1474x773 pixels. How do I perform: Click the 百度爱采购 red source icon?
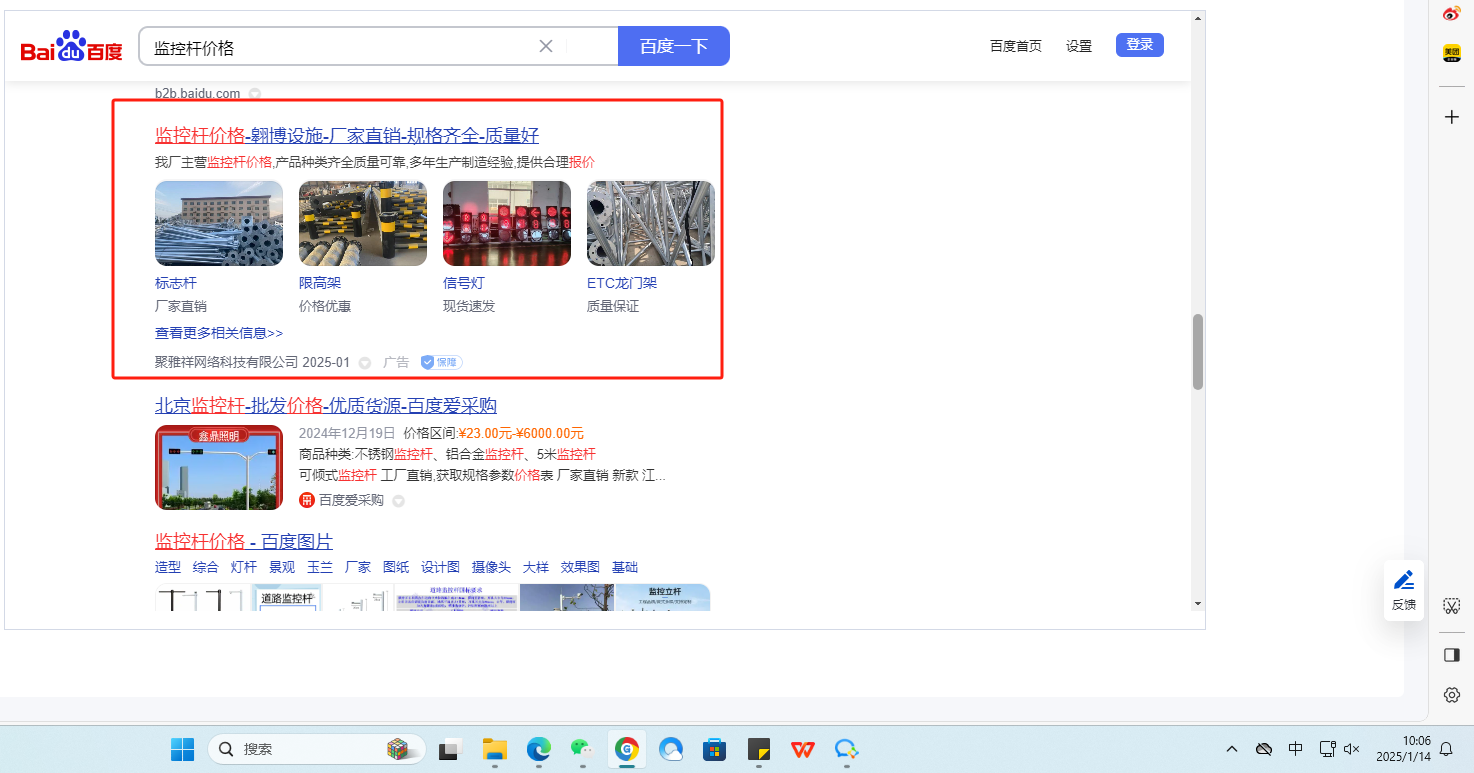tap(307, 500)
